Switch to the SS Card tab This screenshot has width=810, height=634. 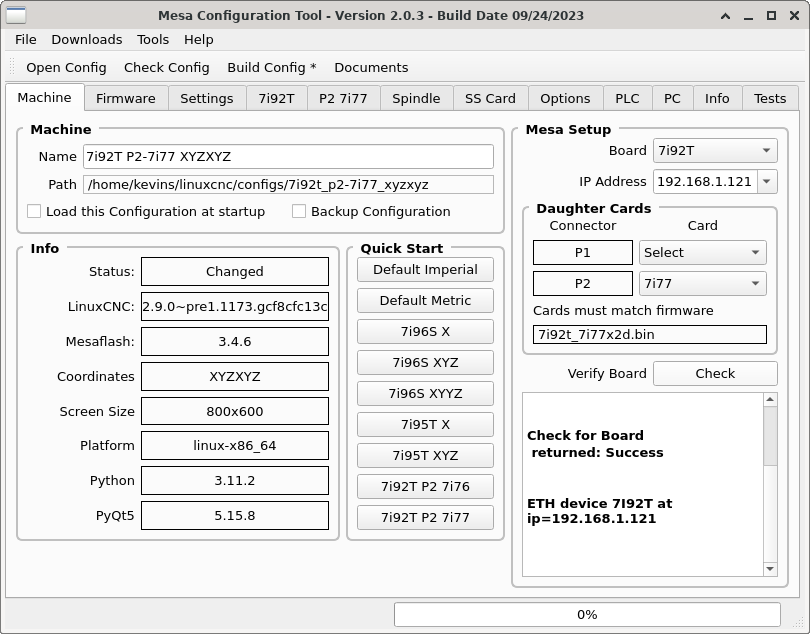[490, 99]
